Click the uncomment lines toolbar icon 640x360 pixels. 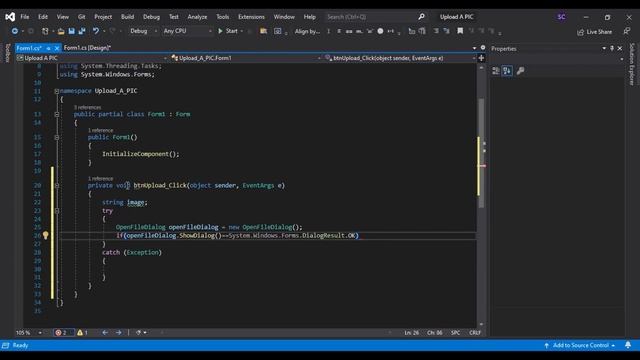[x=446, y=31]
